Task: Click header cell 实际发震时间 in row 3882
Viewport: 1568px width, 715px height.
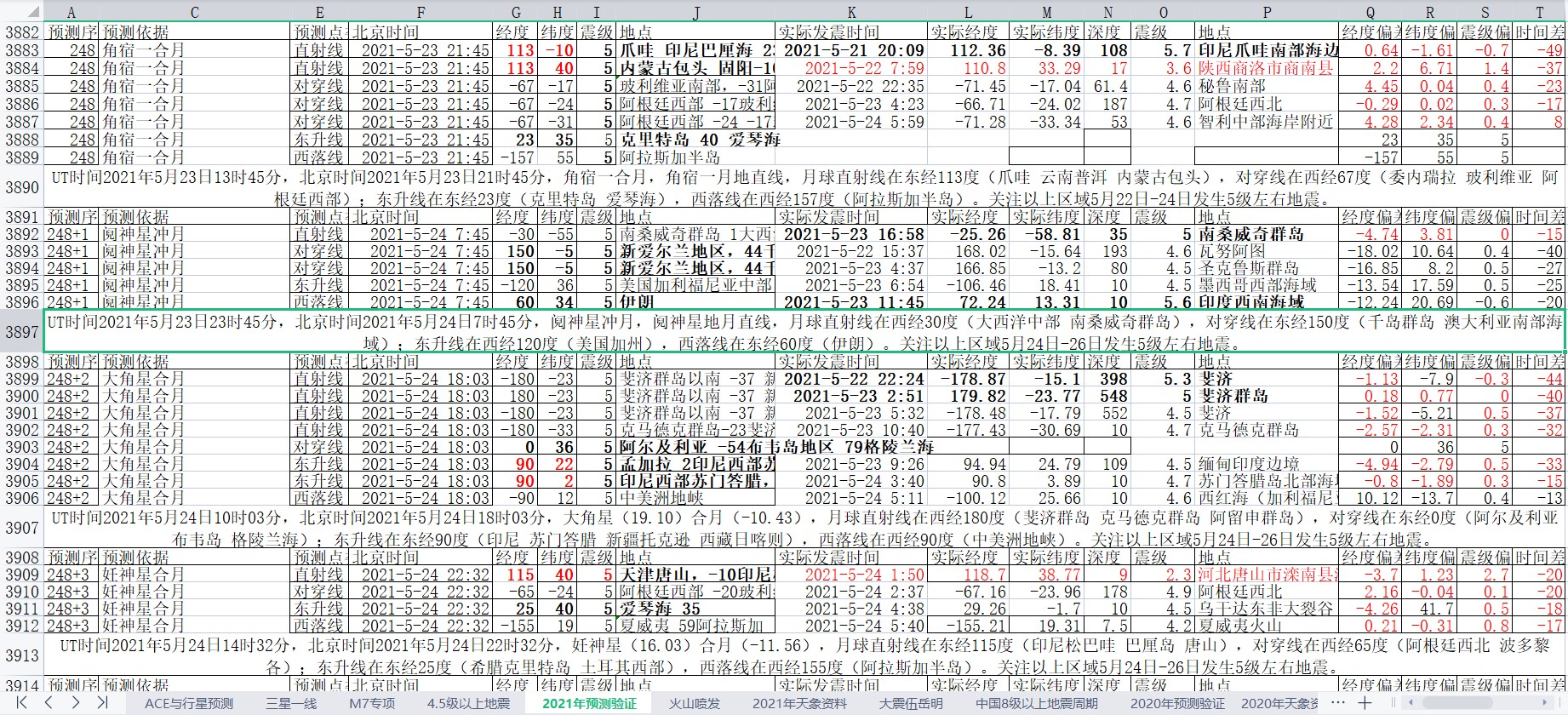Action: [x=851, y=32]
